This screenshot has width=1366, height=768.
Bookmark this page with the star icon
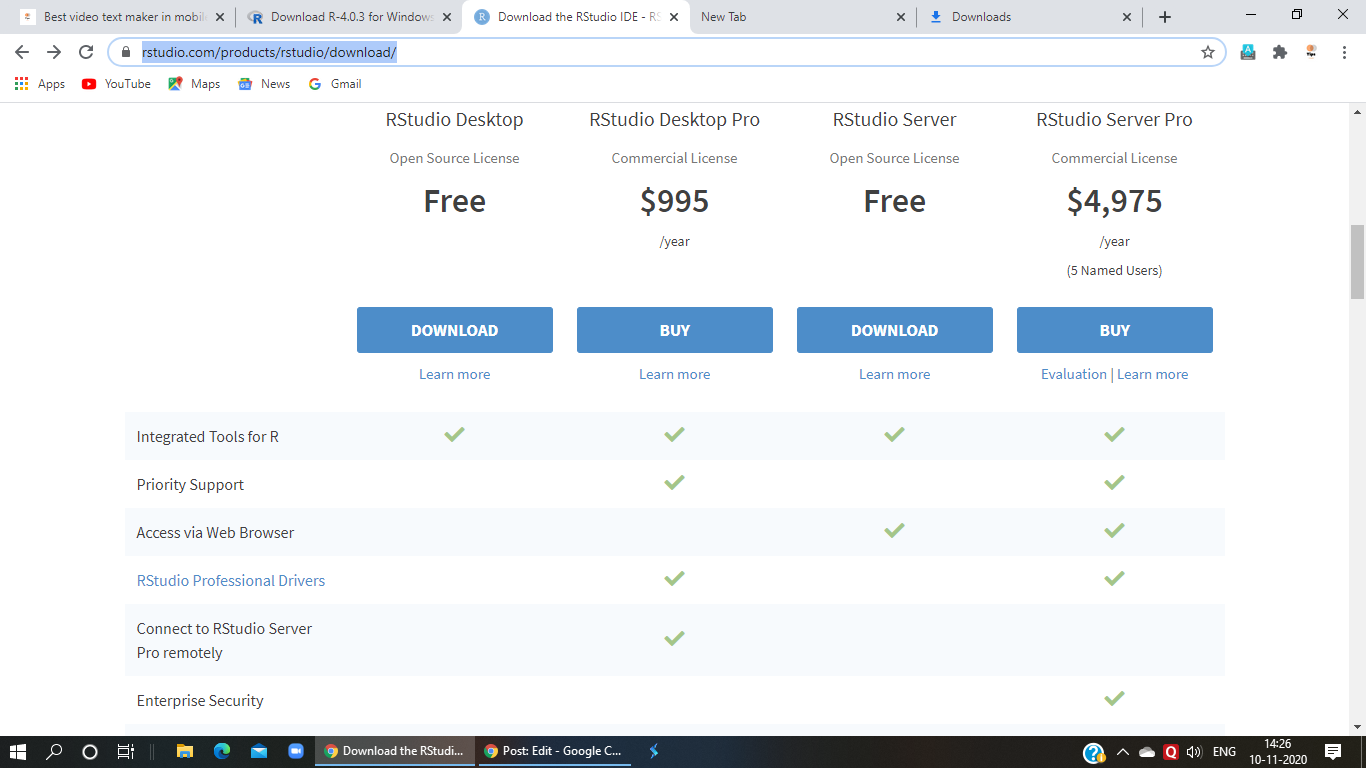pos(1208,52)
